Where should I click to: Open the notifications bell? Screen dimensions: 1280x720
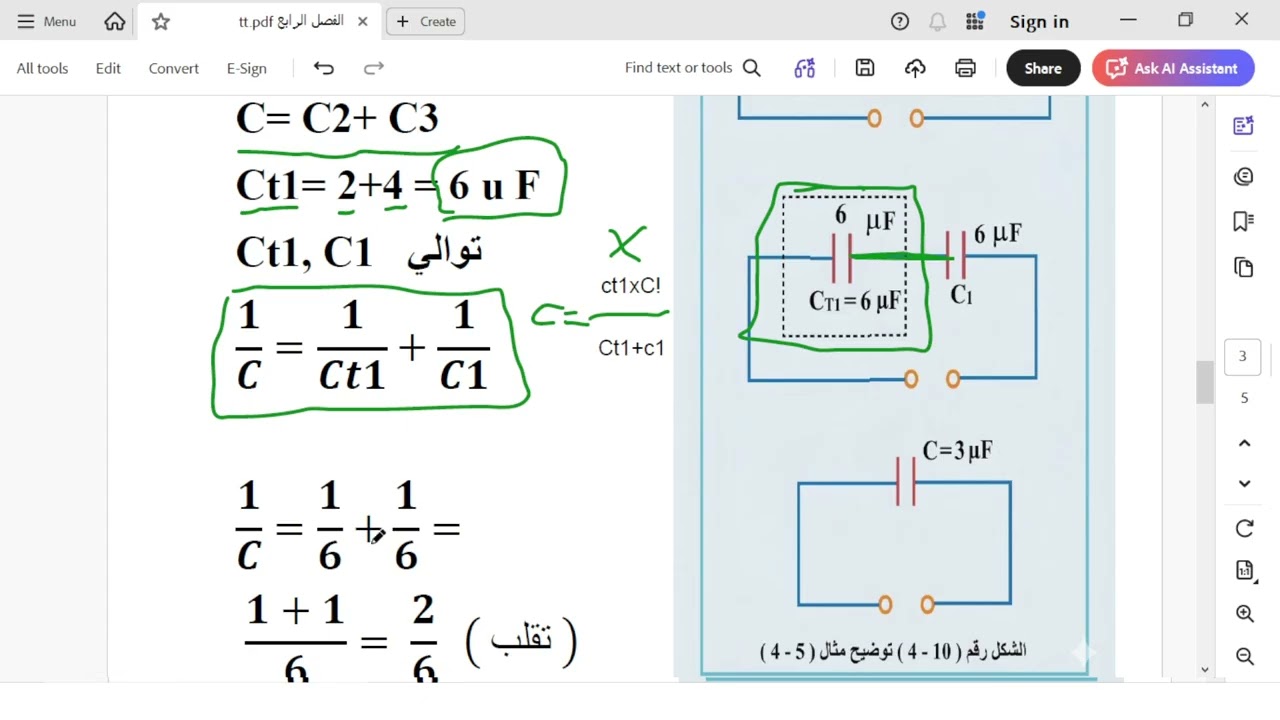click(x=937, y=21)
